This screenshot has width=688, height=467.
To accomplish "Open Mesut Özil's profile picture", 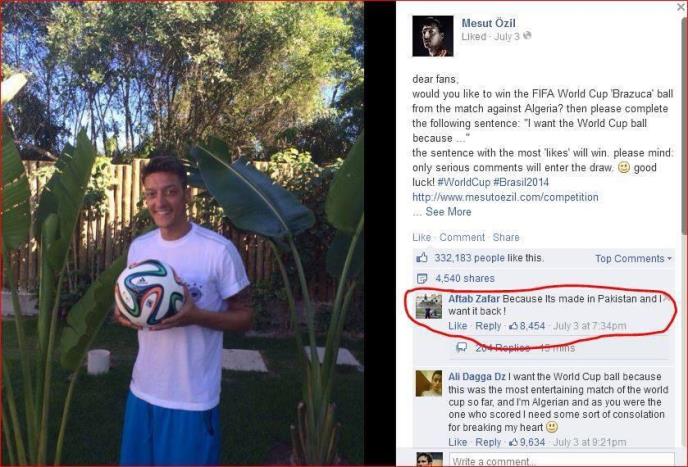I will (x=433, y=36).
